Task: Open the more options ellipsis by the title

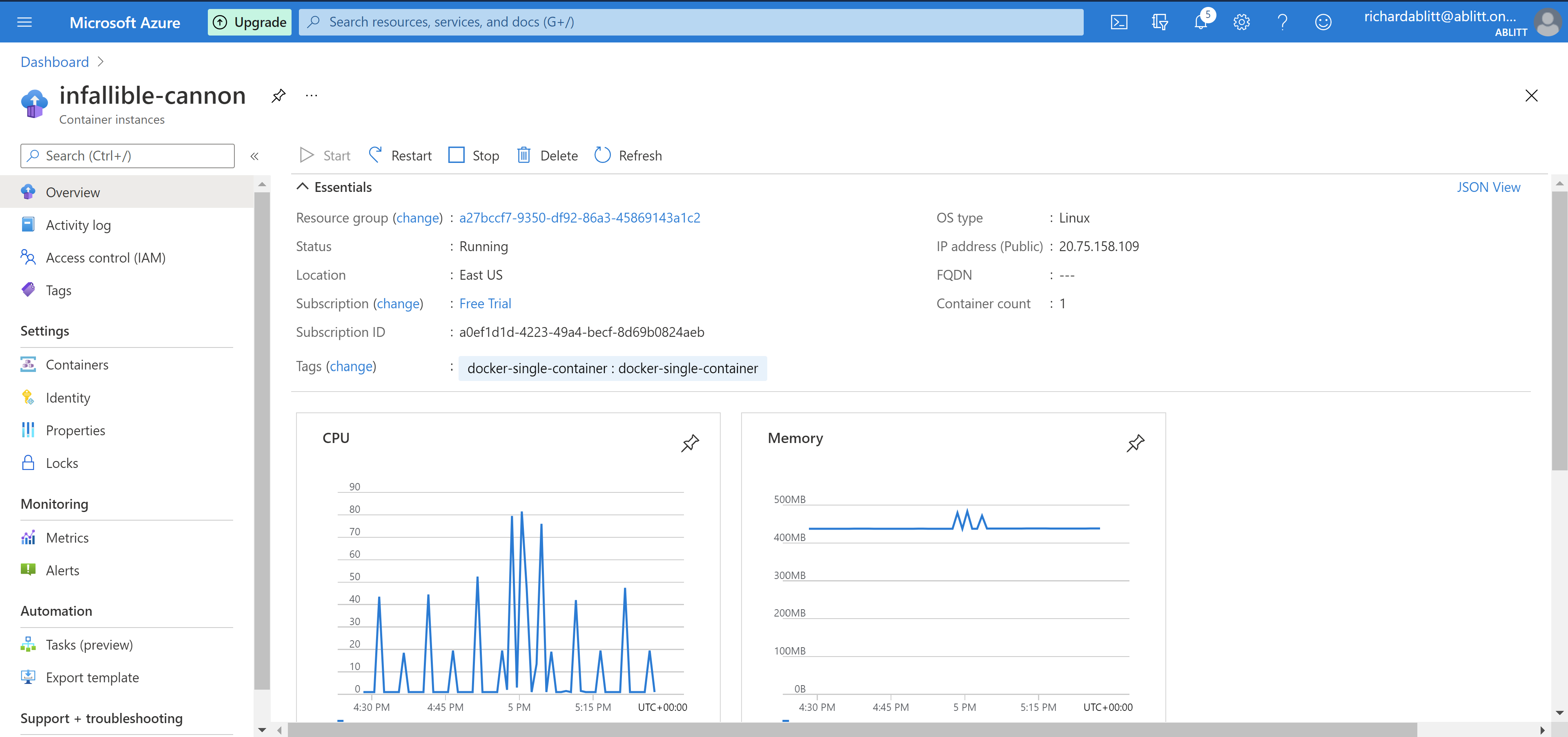Action: coord(312,96)
